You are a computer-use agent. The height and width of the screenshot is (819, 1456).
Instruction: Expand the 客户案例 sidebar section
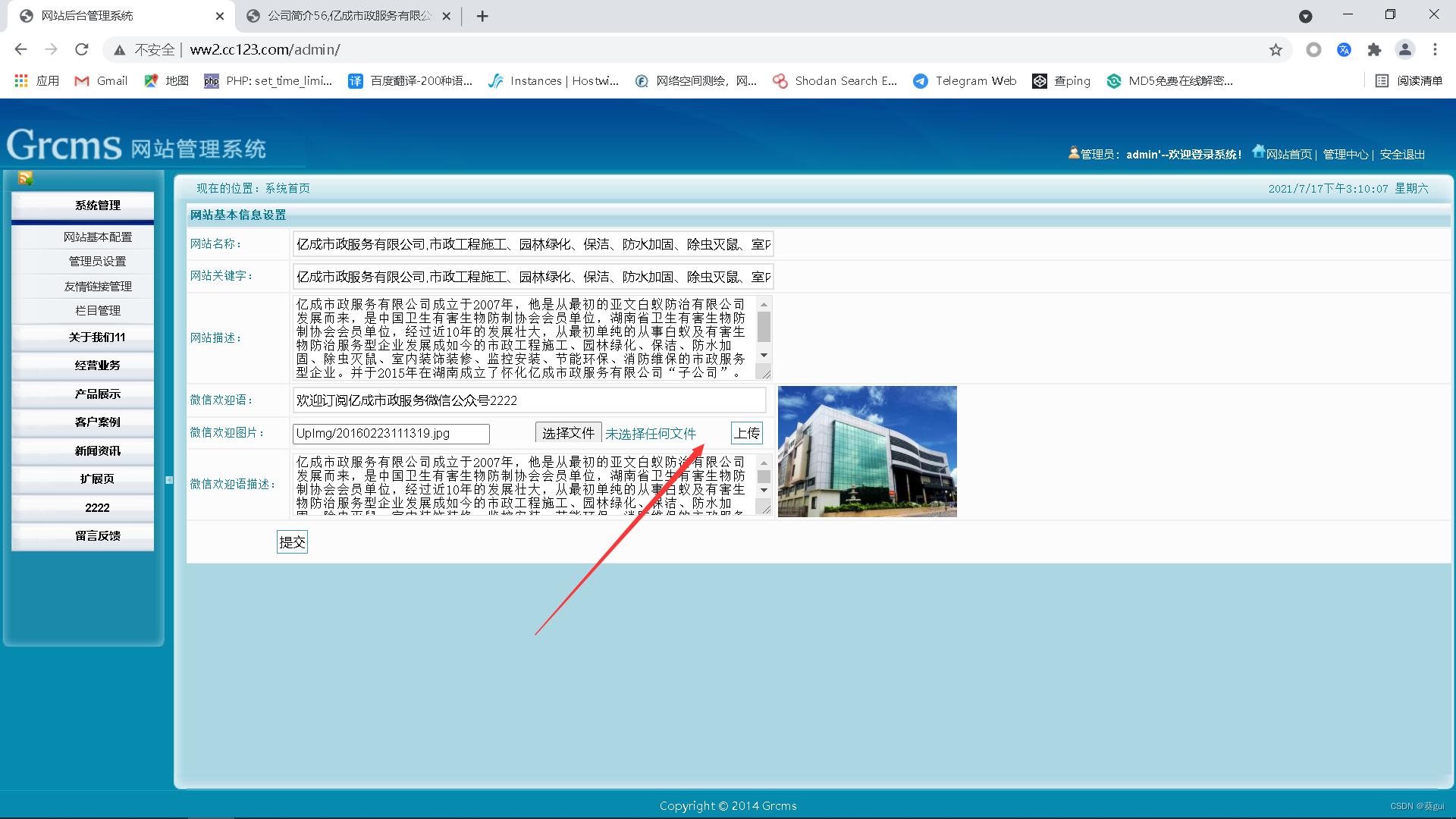point(83,422)
